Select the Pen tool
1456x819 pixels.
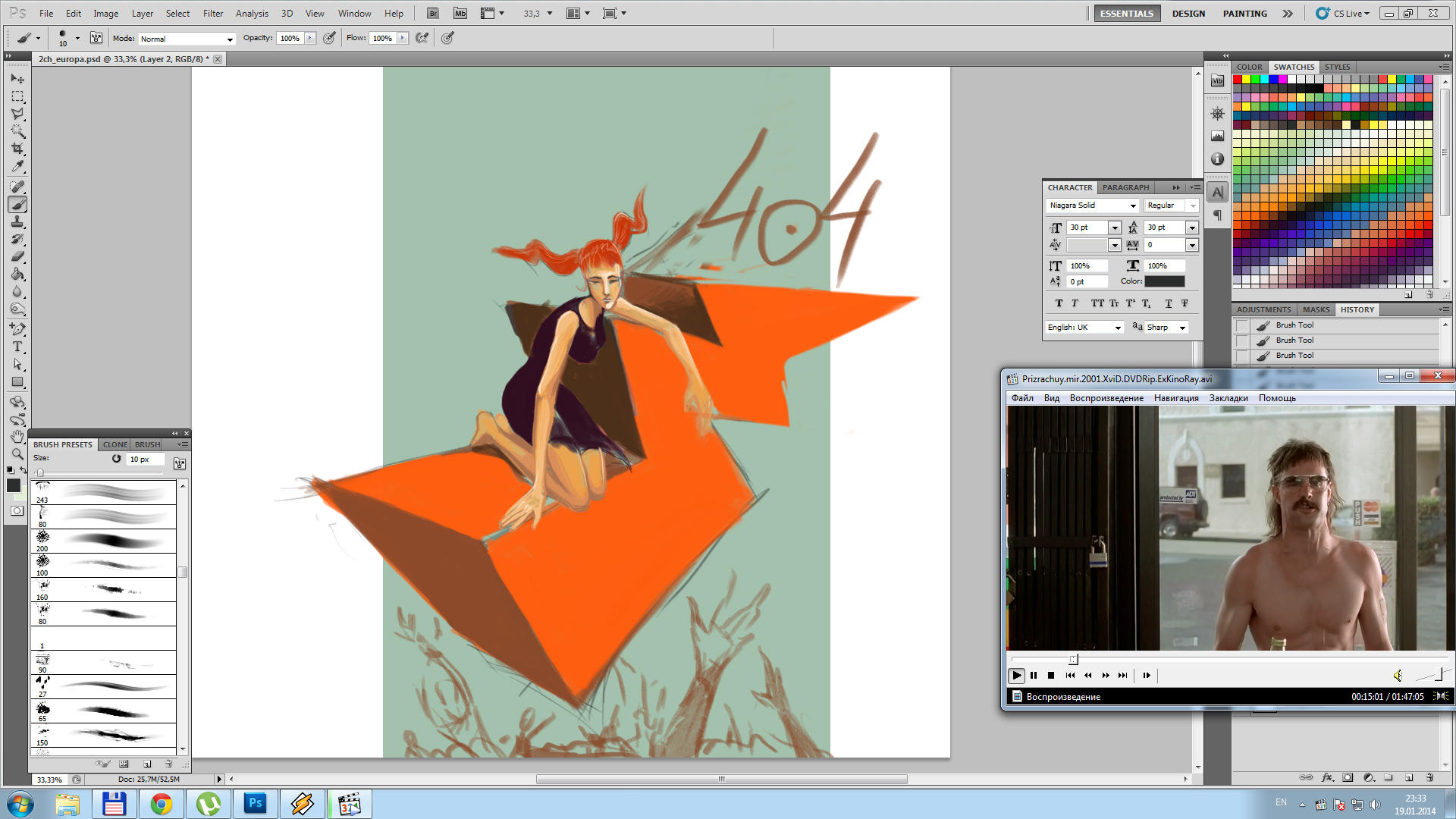tap(17, 328)
